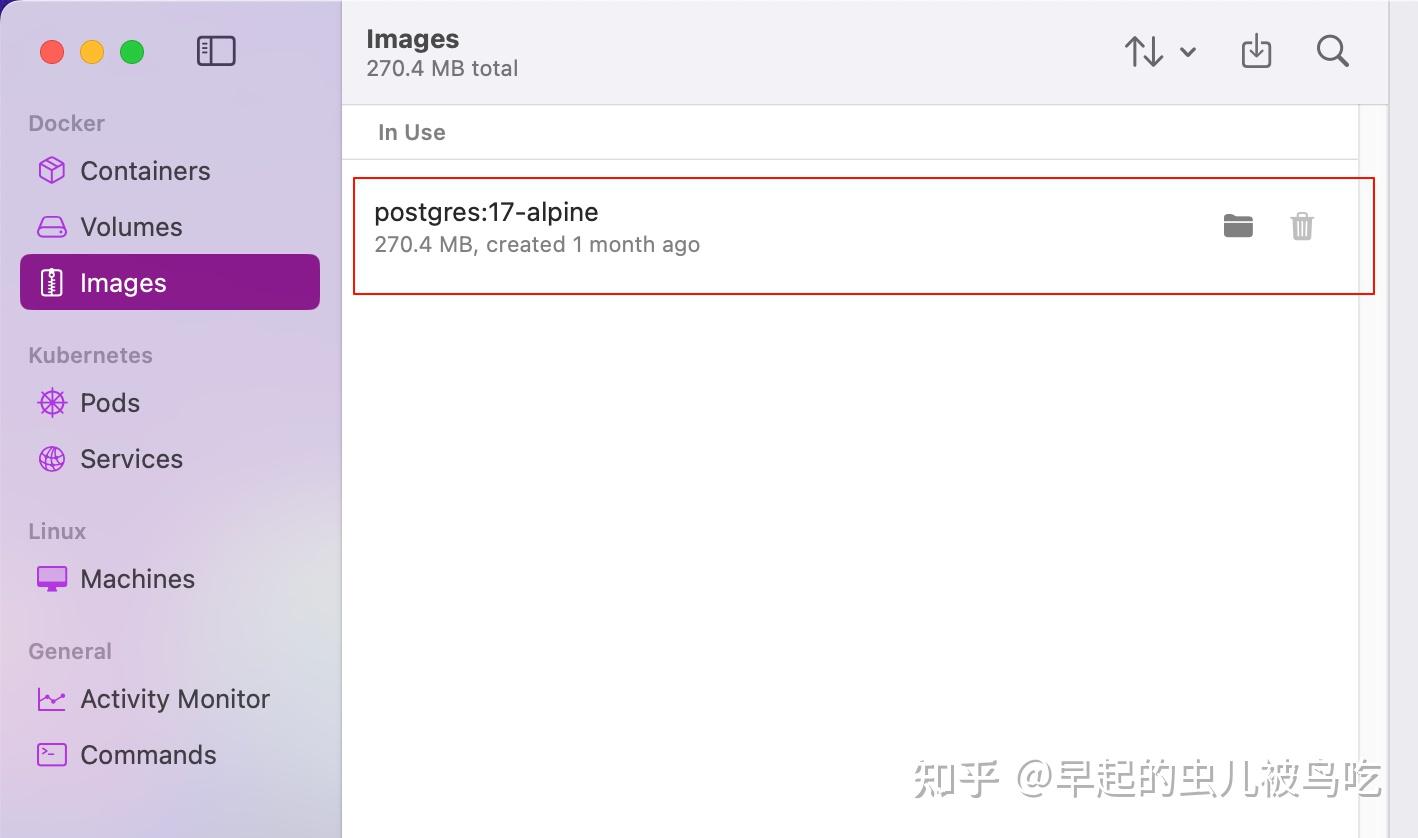Screen dimensions: 1418x838
Task: Delete postgres:17-alpine using the trash button
Action: point(1301,226)
